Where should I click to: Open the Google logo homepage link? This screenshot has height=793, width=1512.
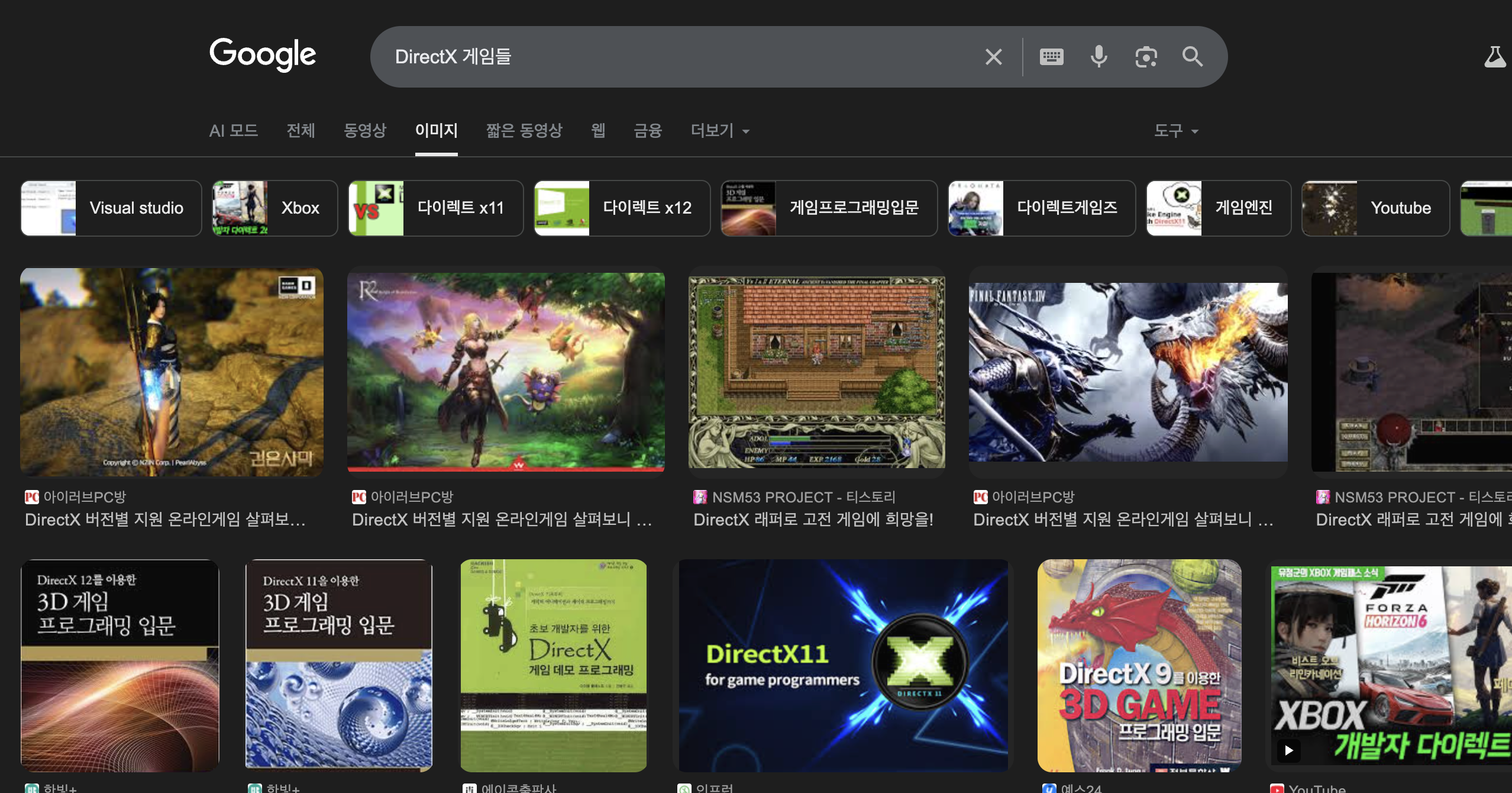coord(263,54)
